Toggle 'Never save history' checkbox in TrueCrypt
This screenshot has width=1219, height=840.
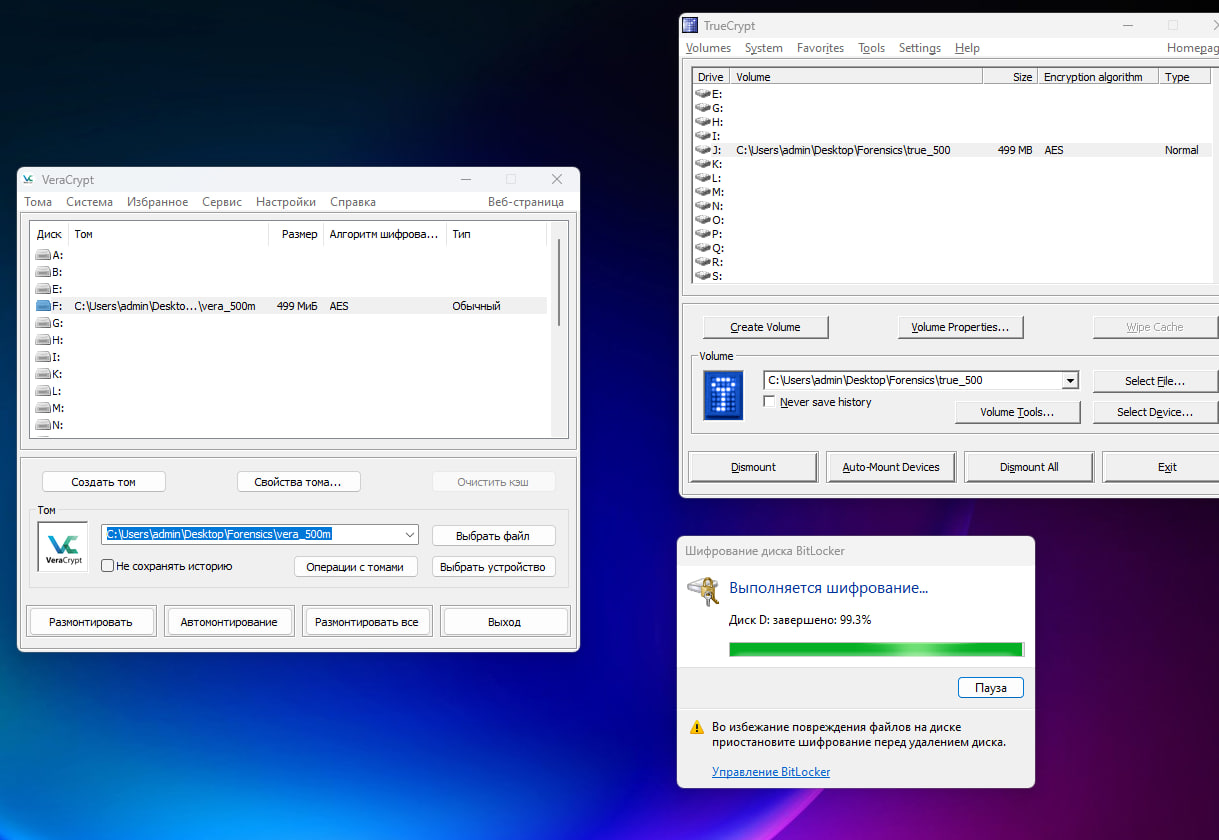coord(769,402)
